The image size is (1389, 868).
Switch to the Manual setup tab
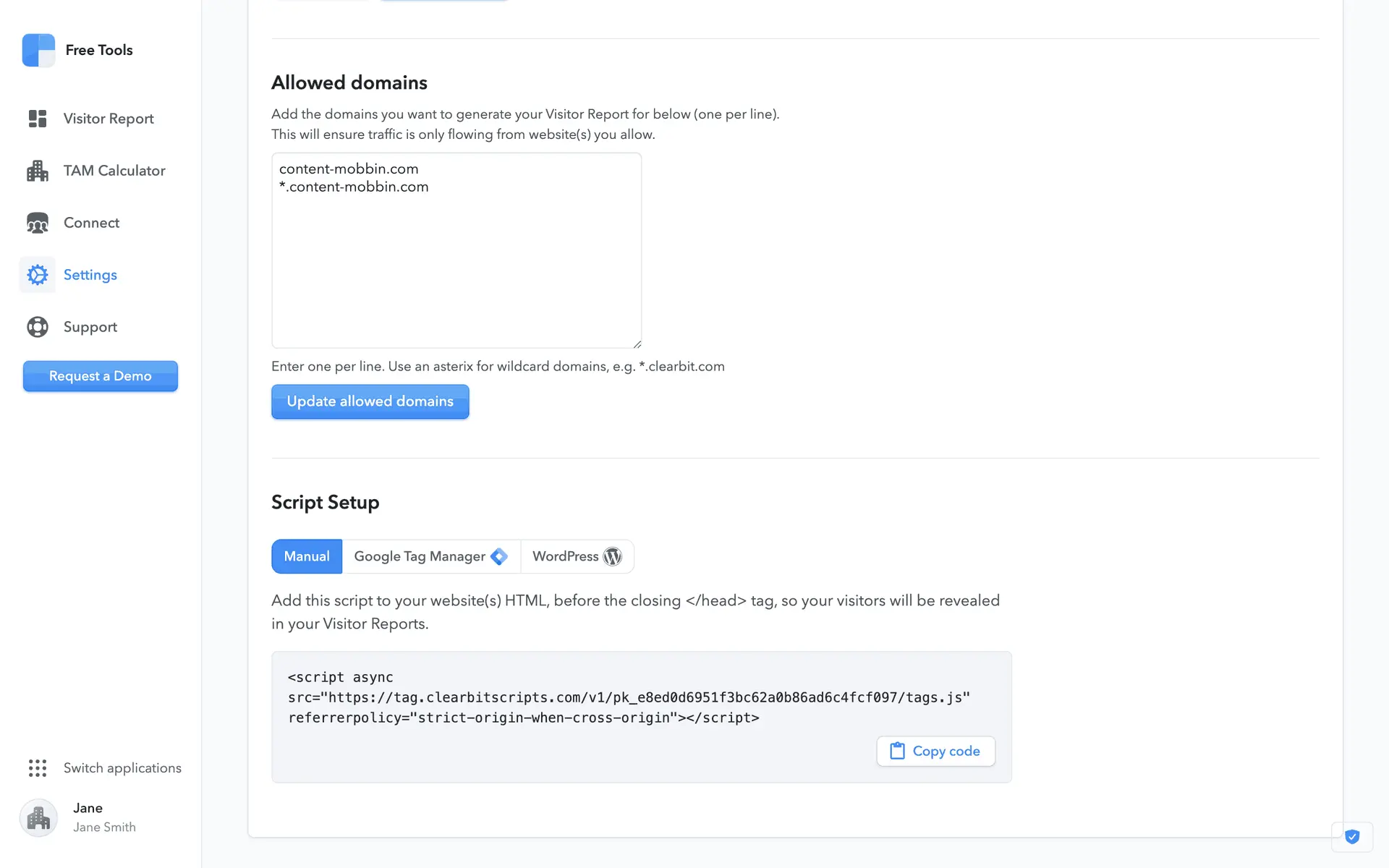pos(307,556)
